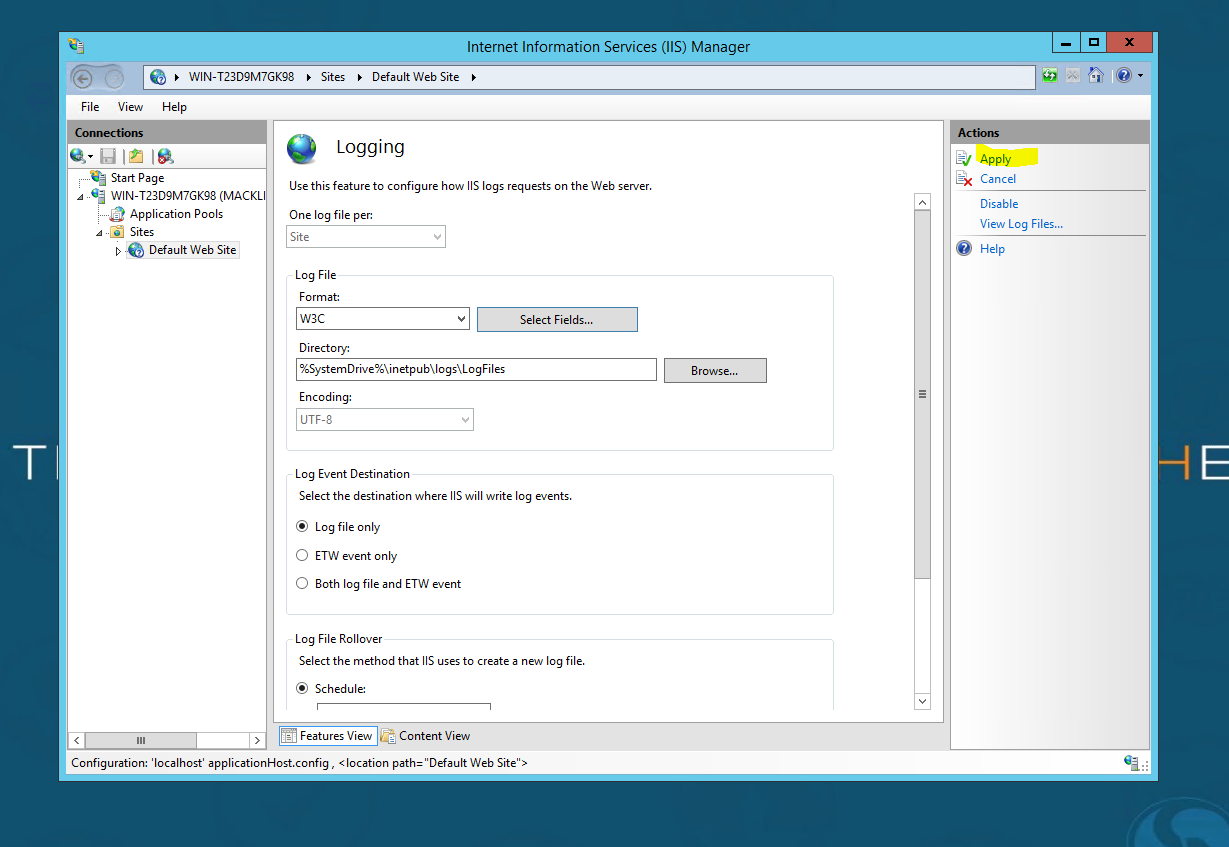1229x847 pixels.
Task: Click the scroll down arrow of Logging pane
Action: pos(922,702)
